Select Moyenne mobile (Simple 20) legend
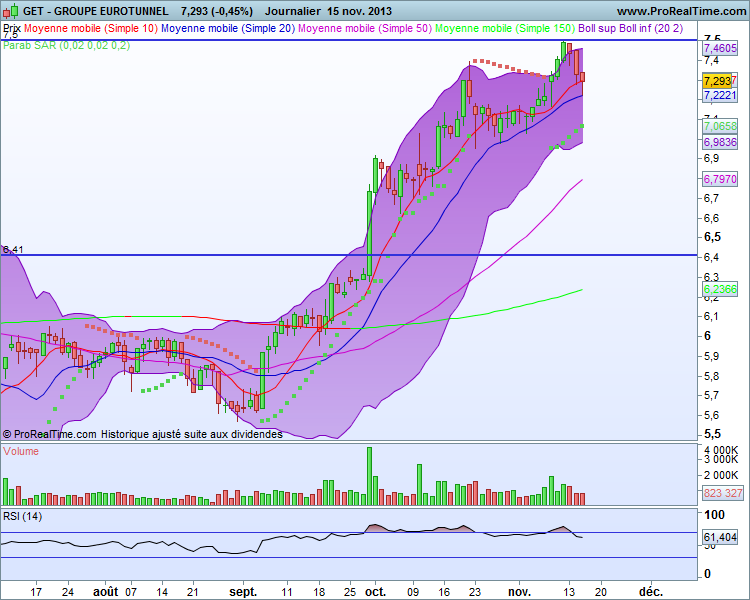750x600 pixels. (x=228, y=28)
